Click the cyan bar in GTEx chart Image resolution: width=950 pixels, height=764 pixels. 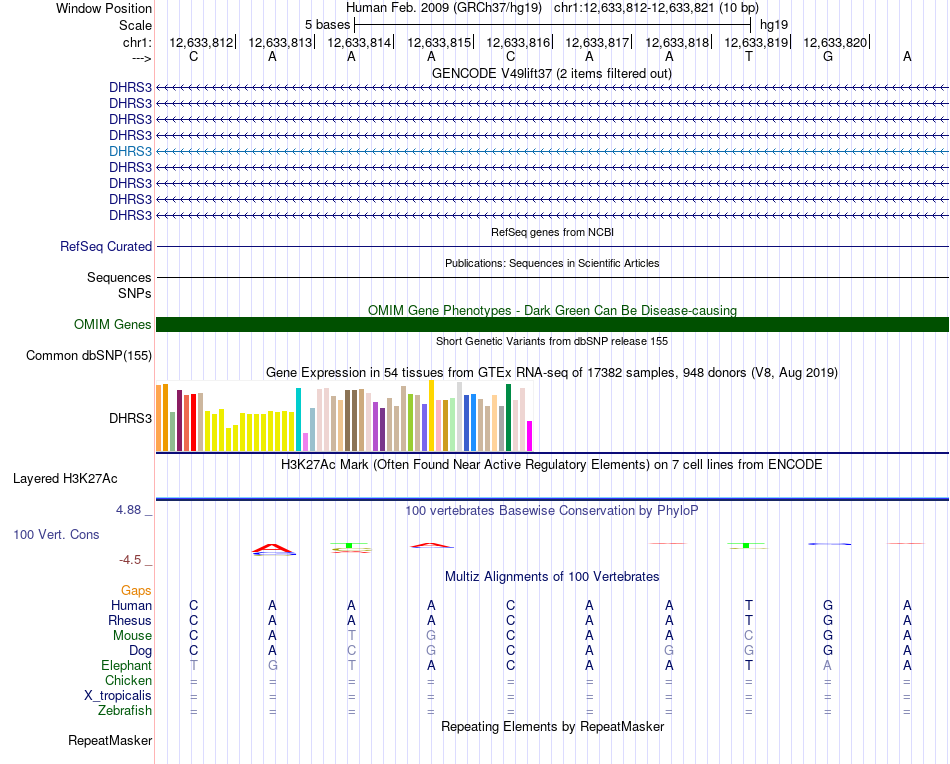point(298,419)
